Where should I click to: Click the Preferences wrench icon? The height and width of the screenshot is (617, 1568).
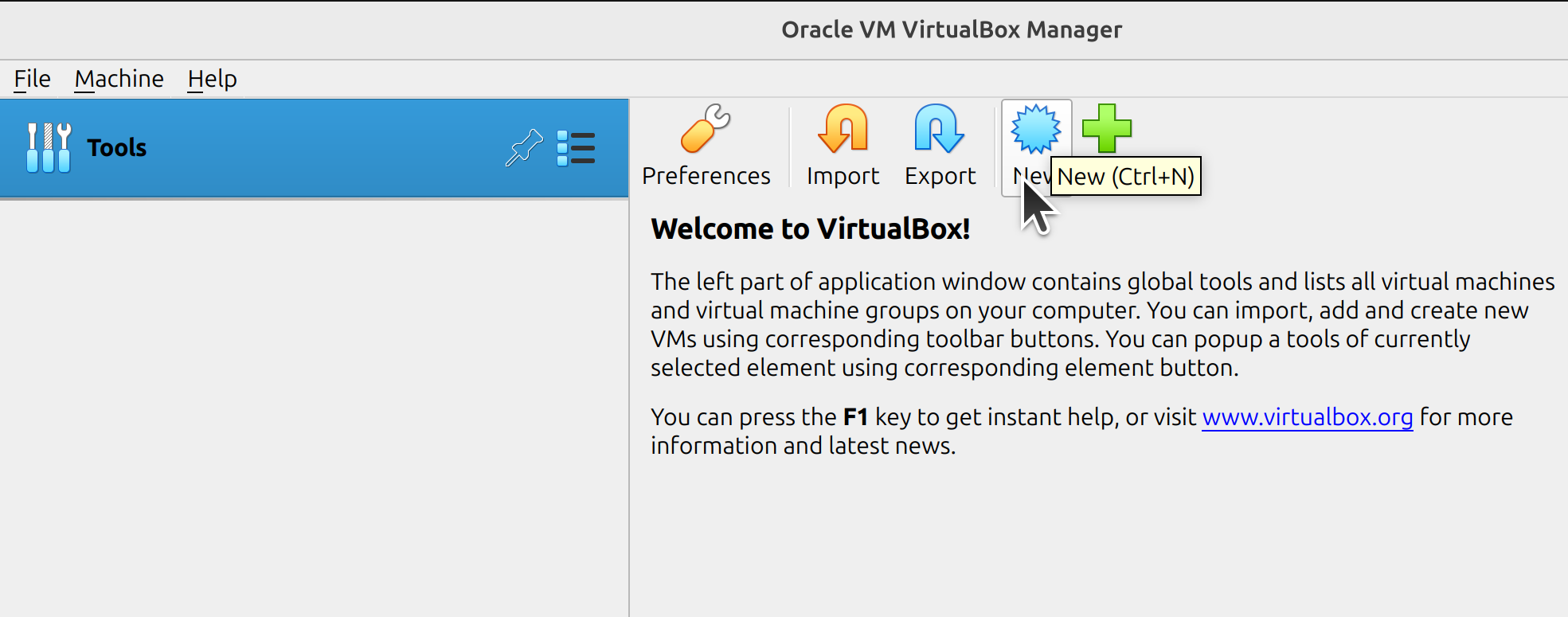point(705,128)
